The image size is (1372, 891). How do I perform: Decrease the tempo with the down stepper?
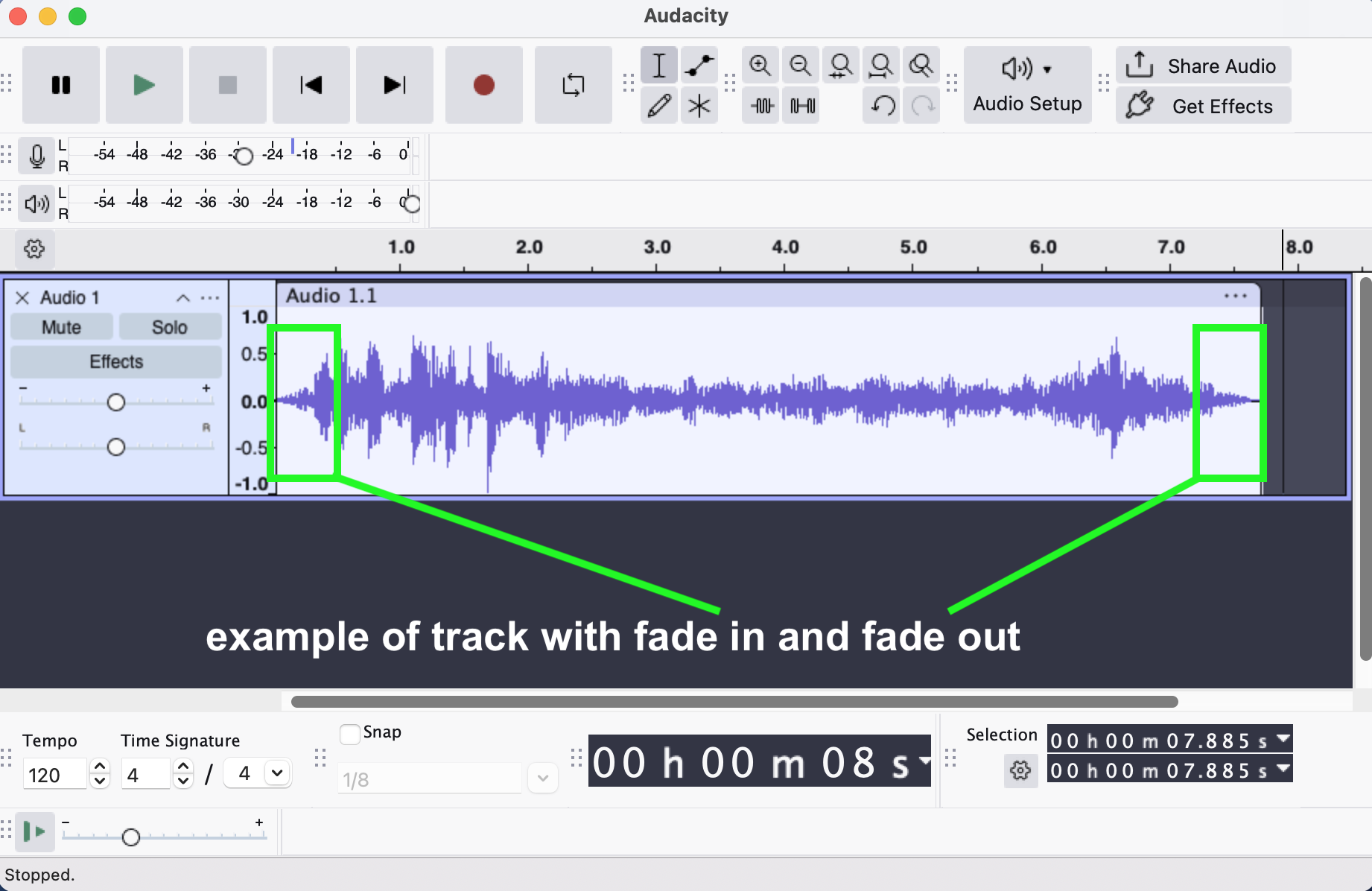click(100, 781)
